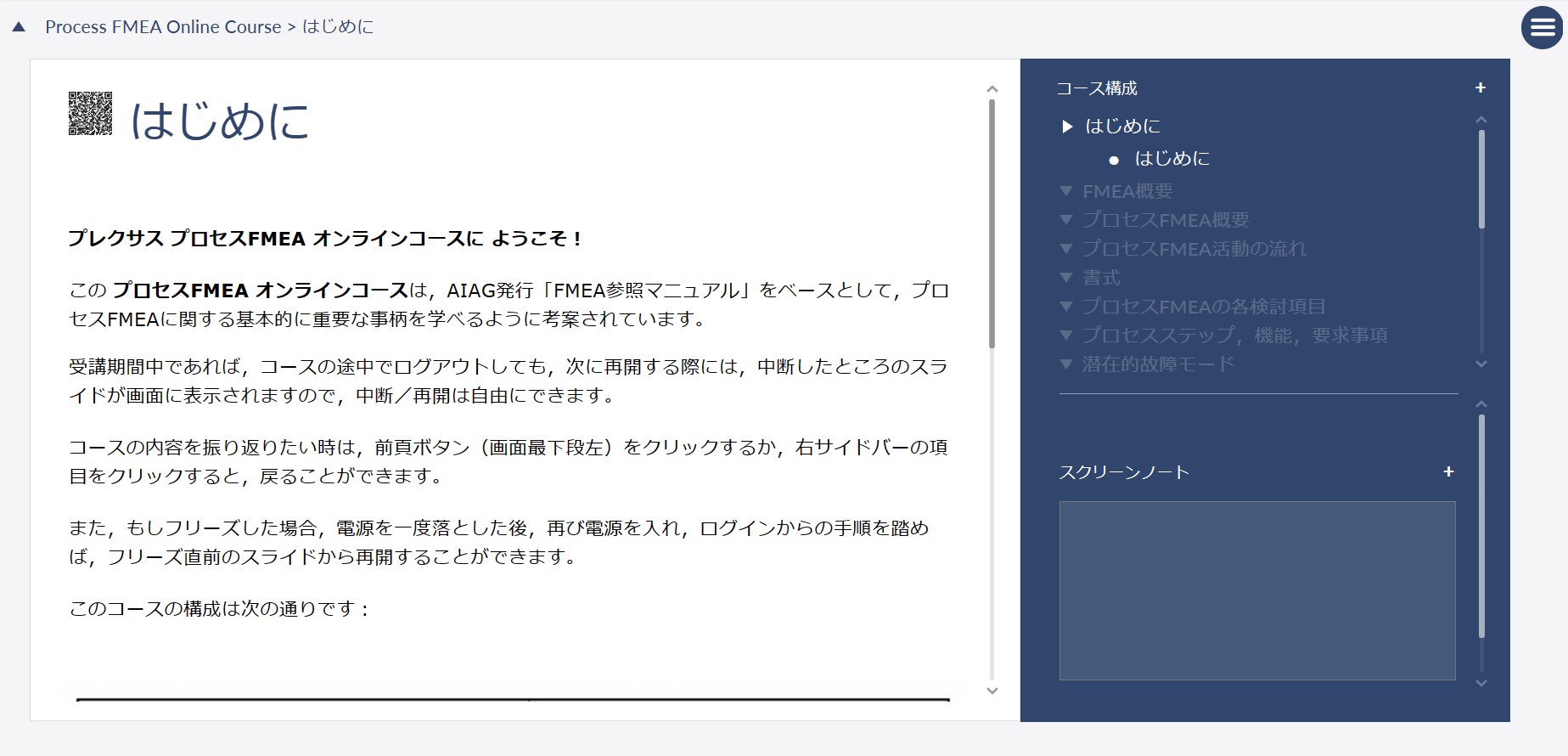Click inside the screen note text box
The height and width of the screenshot is (756, 1568).
click(x=1257, y=590)
